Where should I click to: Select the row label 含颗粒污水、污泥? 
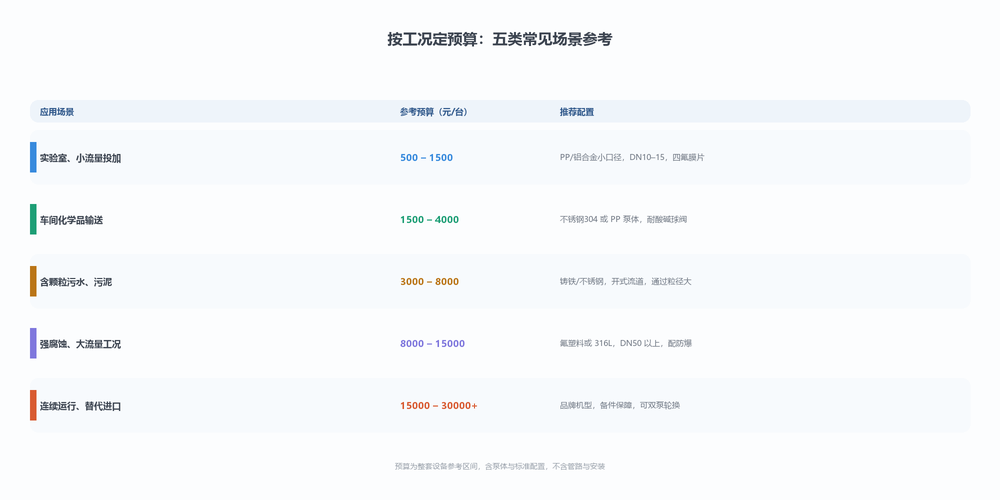click(76, 282)
